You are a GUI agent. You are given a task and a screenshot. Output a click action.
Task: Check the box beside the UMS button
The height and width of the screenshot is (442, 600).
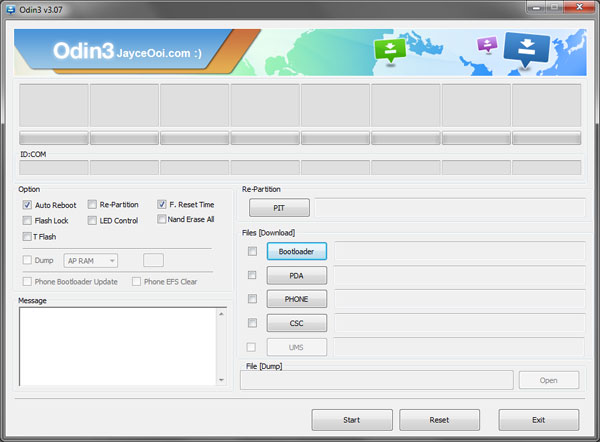pos(251,347)
